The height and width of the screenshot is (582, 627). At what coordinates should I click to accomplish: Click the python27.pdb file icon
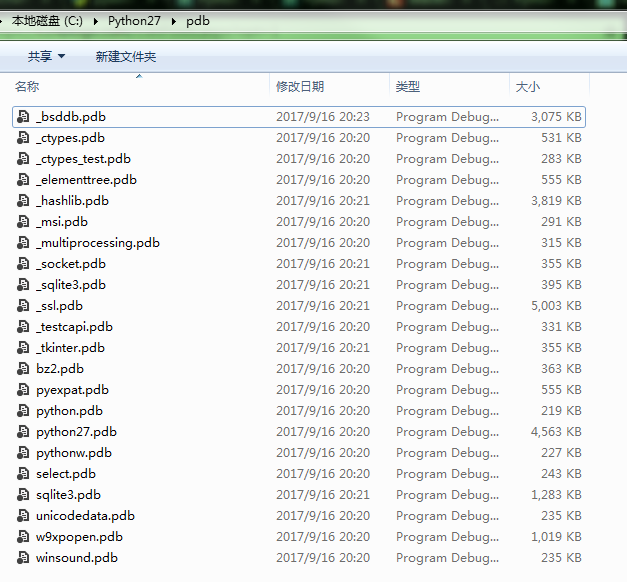[23, 432]
